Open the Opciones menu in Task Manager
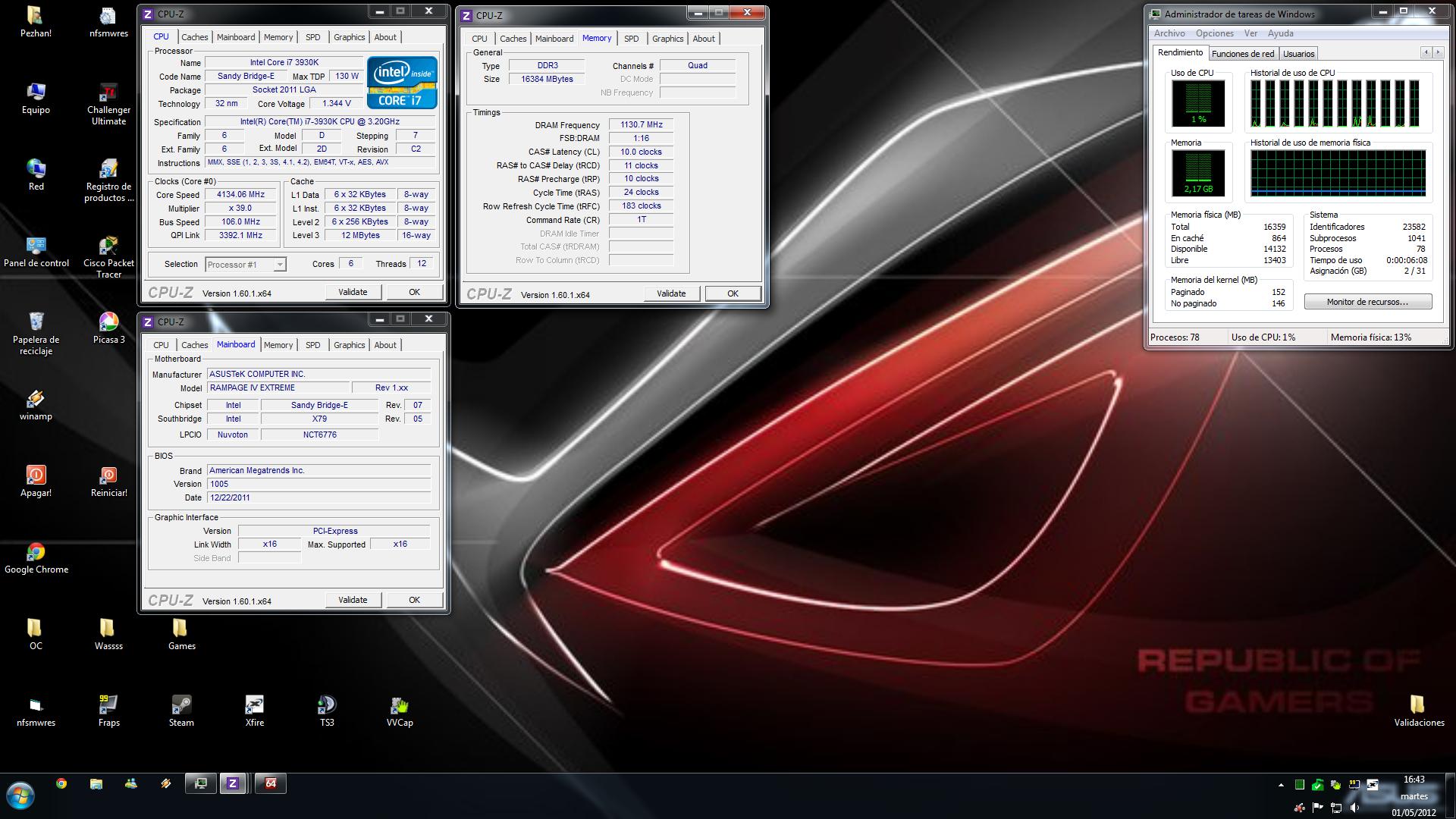This screenshot has height=819, width=1456. (x=1214, y=33)
